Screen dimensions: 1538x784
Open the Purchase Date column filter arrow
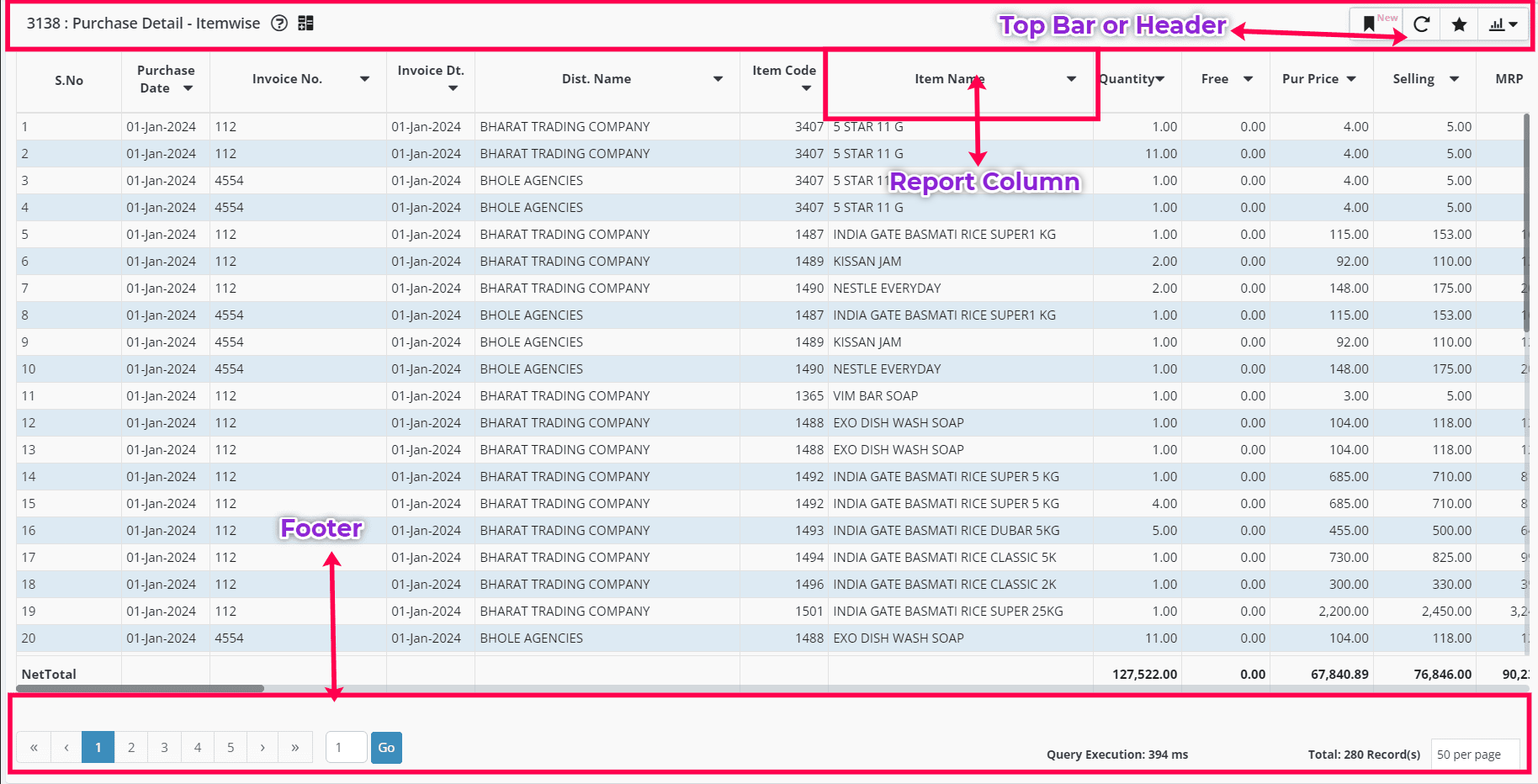click(x=188, y=88)
